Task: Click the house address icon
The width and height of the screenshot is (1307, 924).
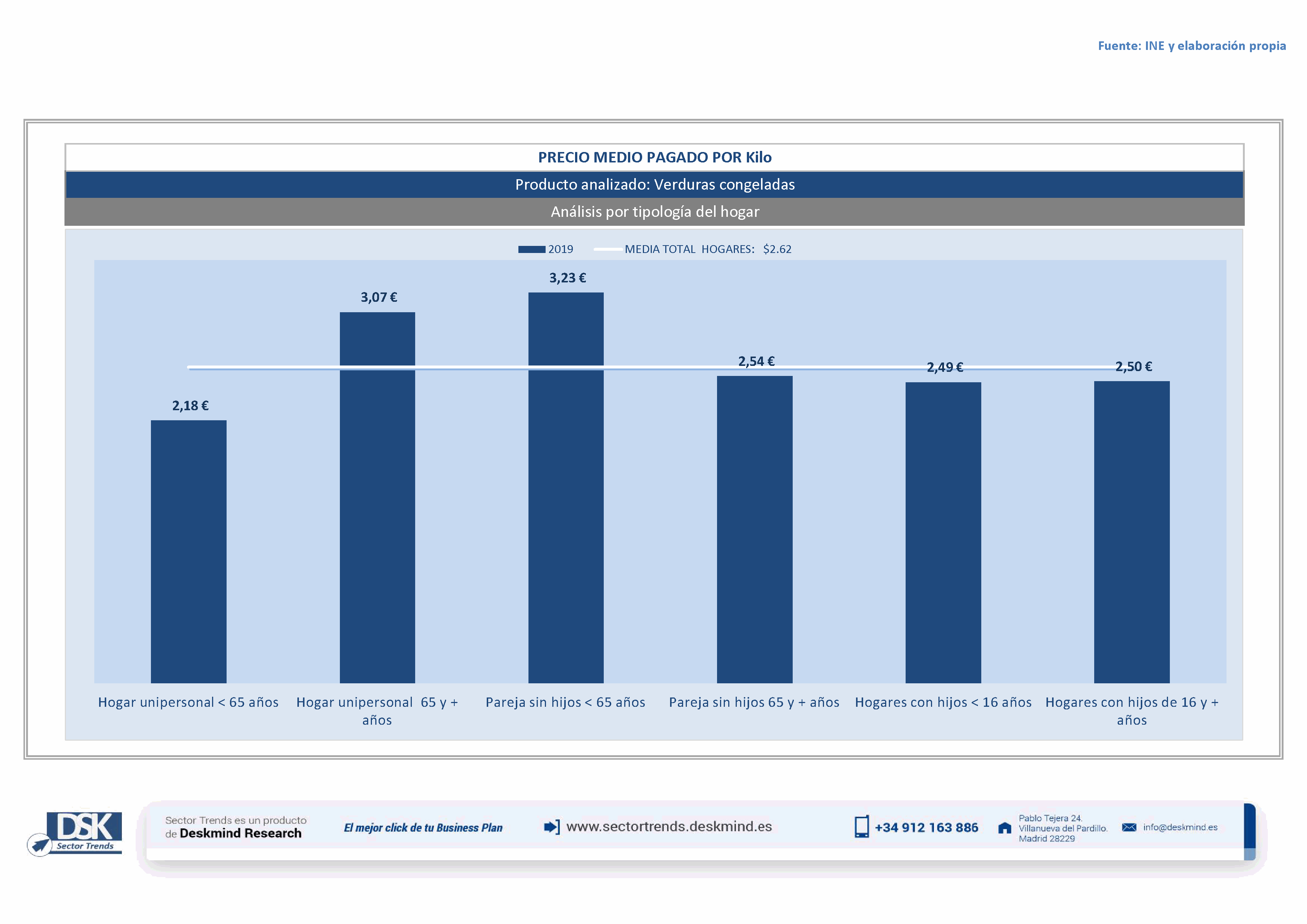Action: pyautogui.click(x=1005, y=828)
